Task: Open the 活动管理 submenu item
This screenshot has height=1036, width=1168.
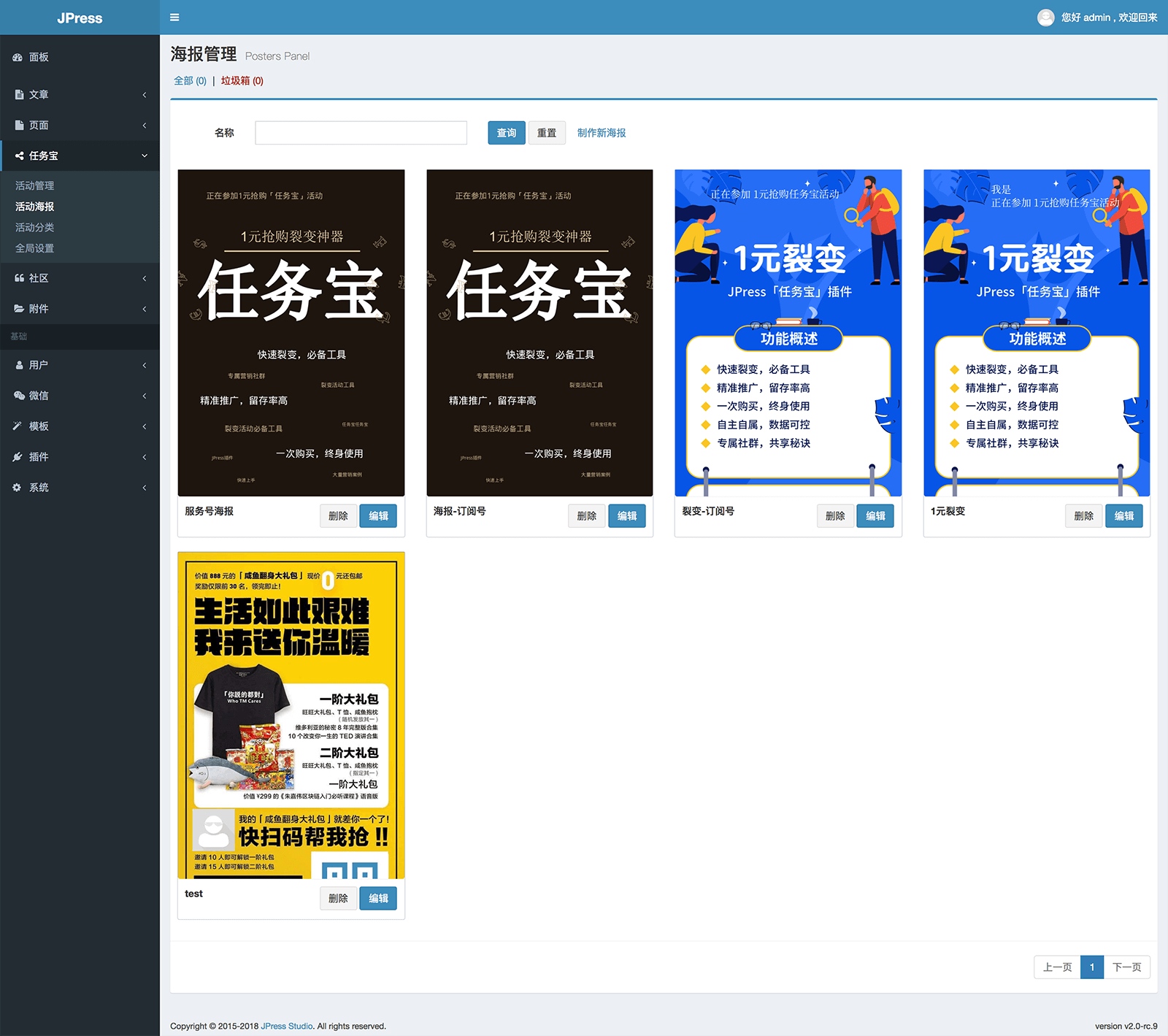Action: 35,185
